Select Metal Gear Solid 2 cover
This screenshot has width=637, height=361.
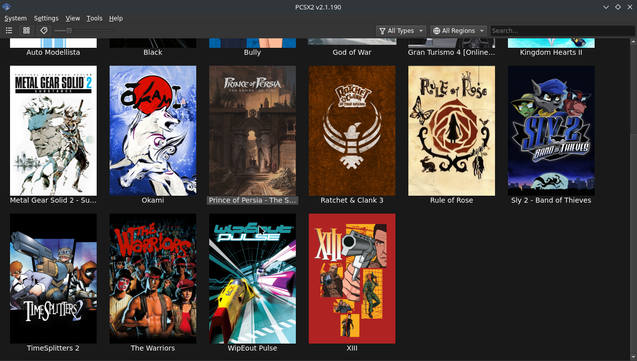53,131
